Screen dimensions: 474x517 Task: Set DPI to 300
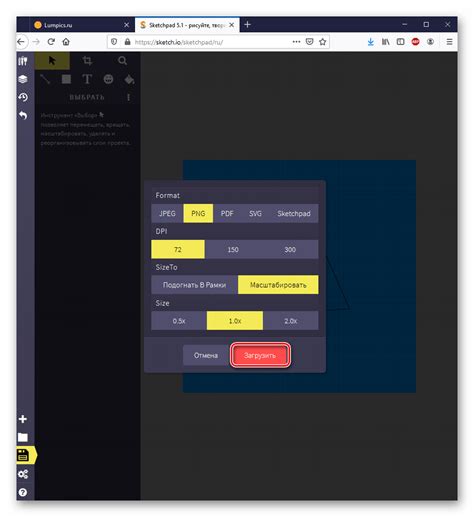290,249
